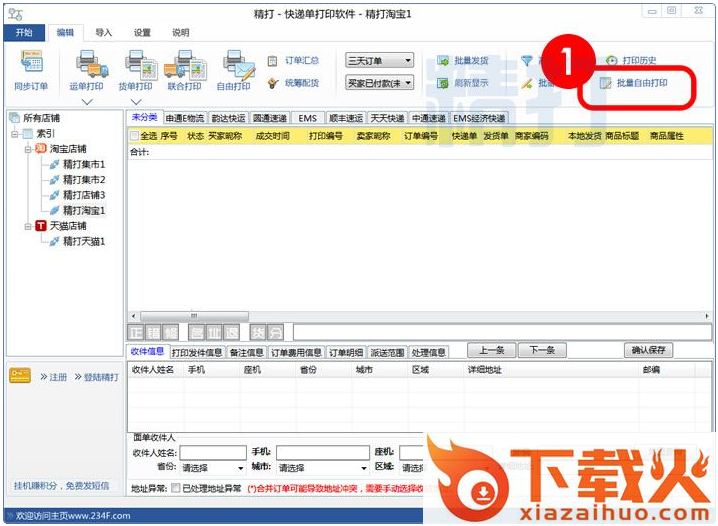Select 精打店铺3 in the store tree

(x=83, y=195)
